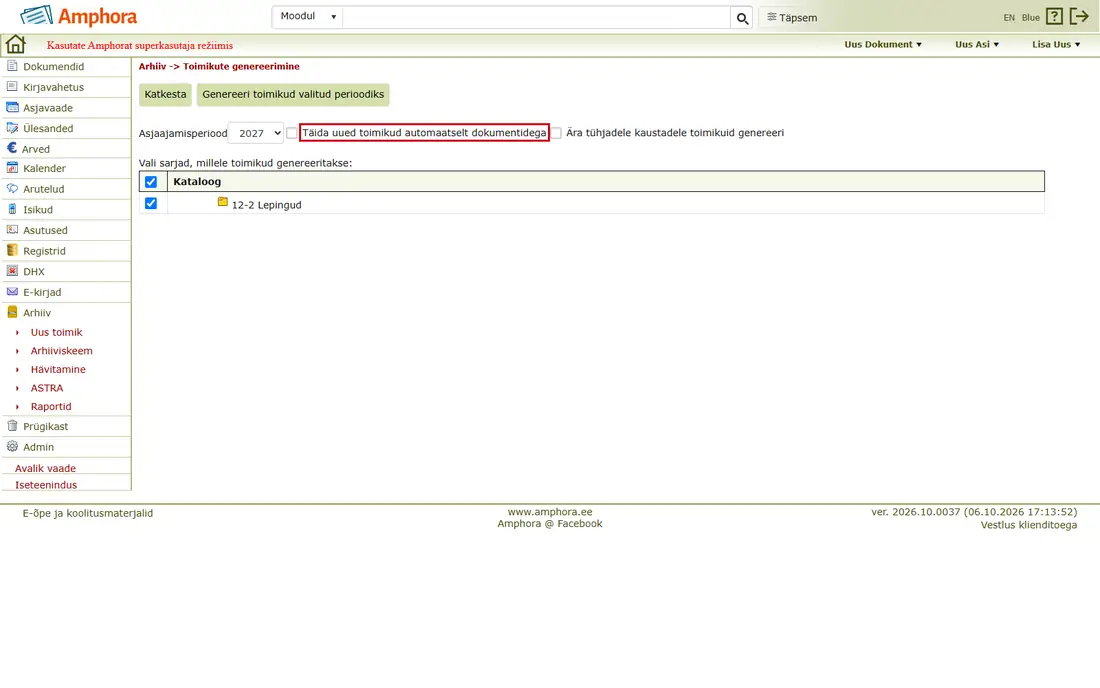Switch language with the EN link

click(x=1009, y=18)
